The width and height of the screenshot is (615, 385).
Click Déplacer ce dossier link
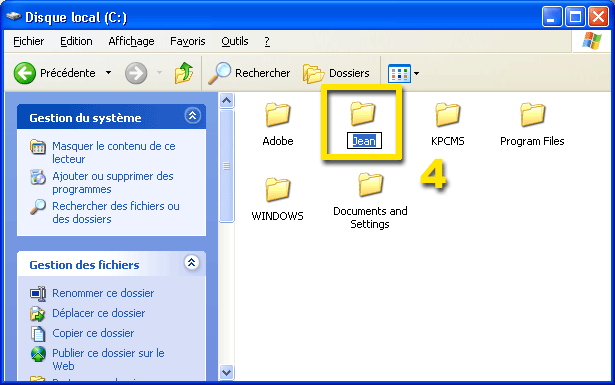coord(98,313)
